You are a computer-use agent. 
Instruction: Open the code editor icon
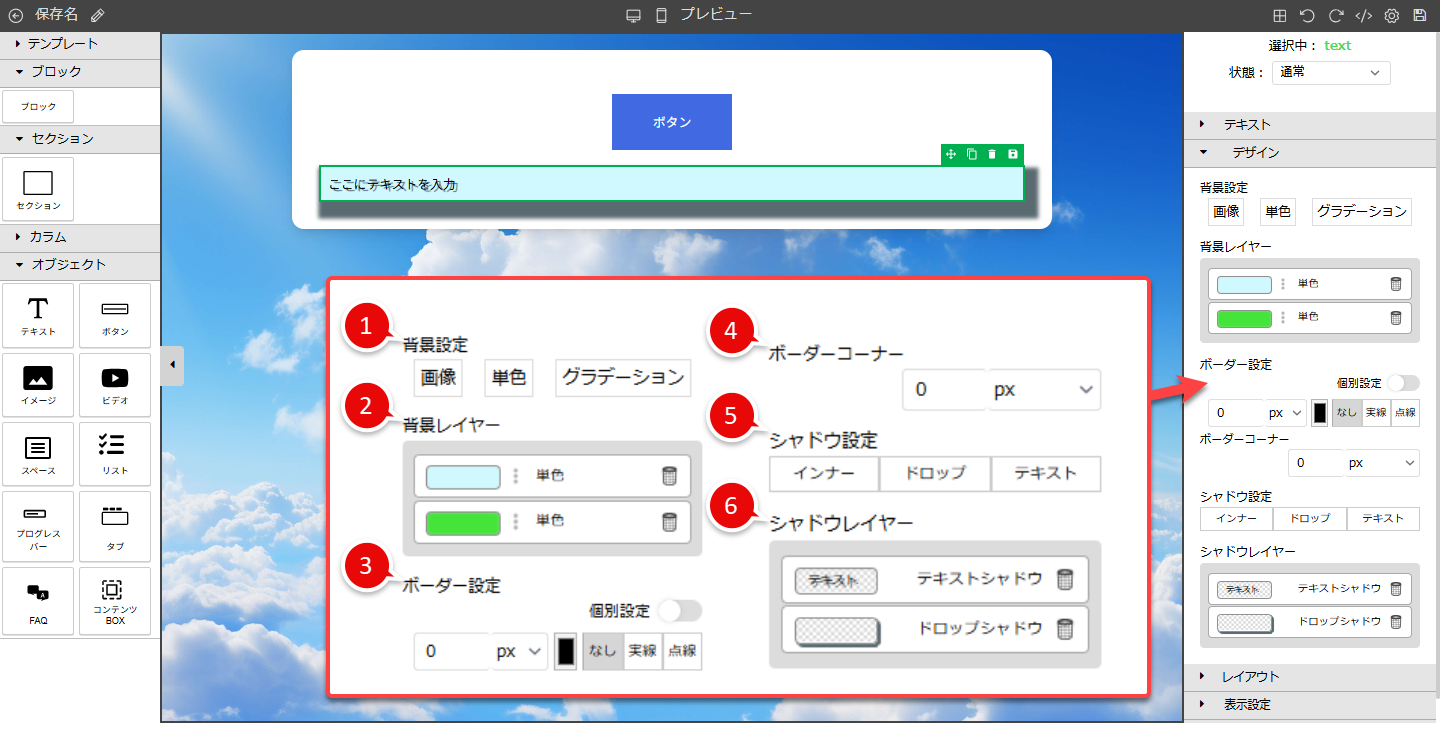pos(1363,16)
